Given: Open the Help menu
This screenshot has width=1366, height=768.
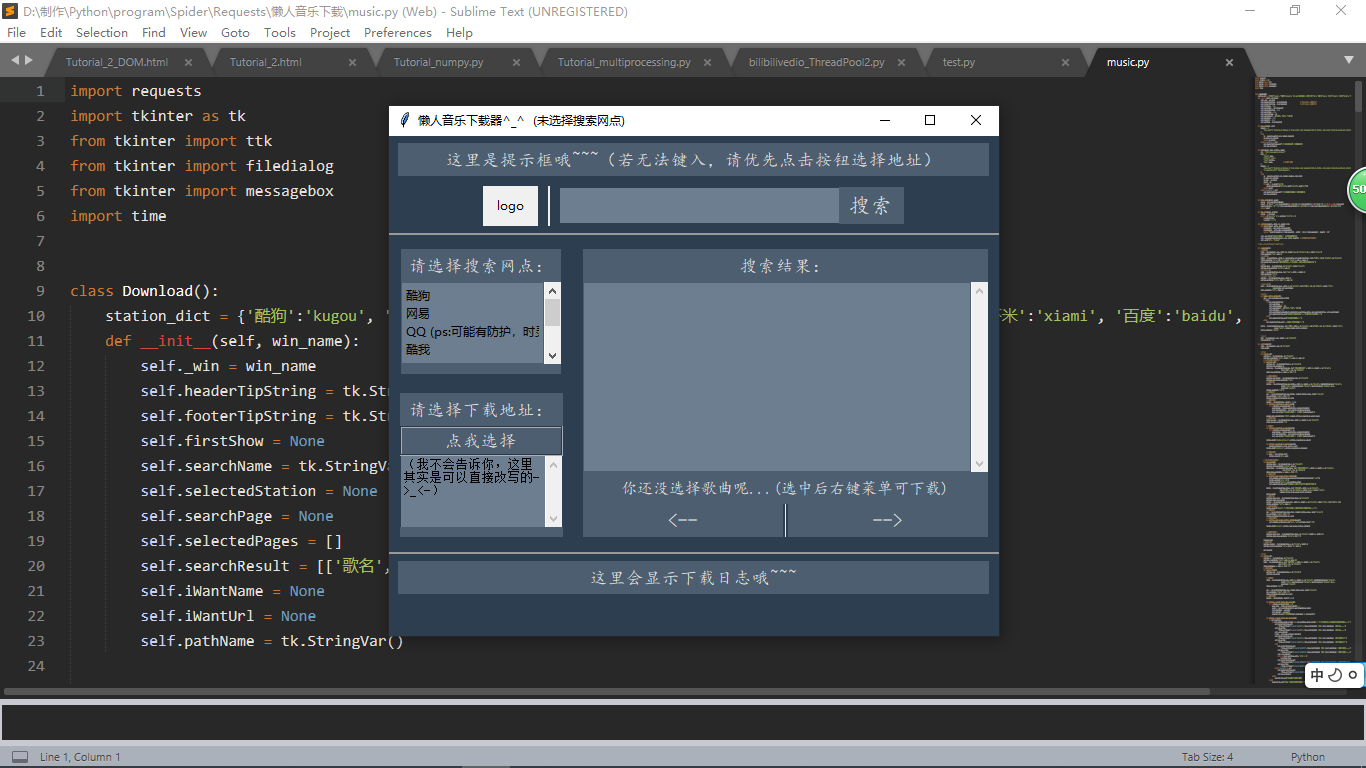Looking at the screenshot, I should coord(459,32).
